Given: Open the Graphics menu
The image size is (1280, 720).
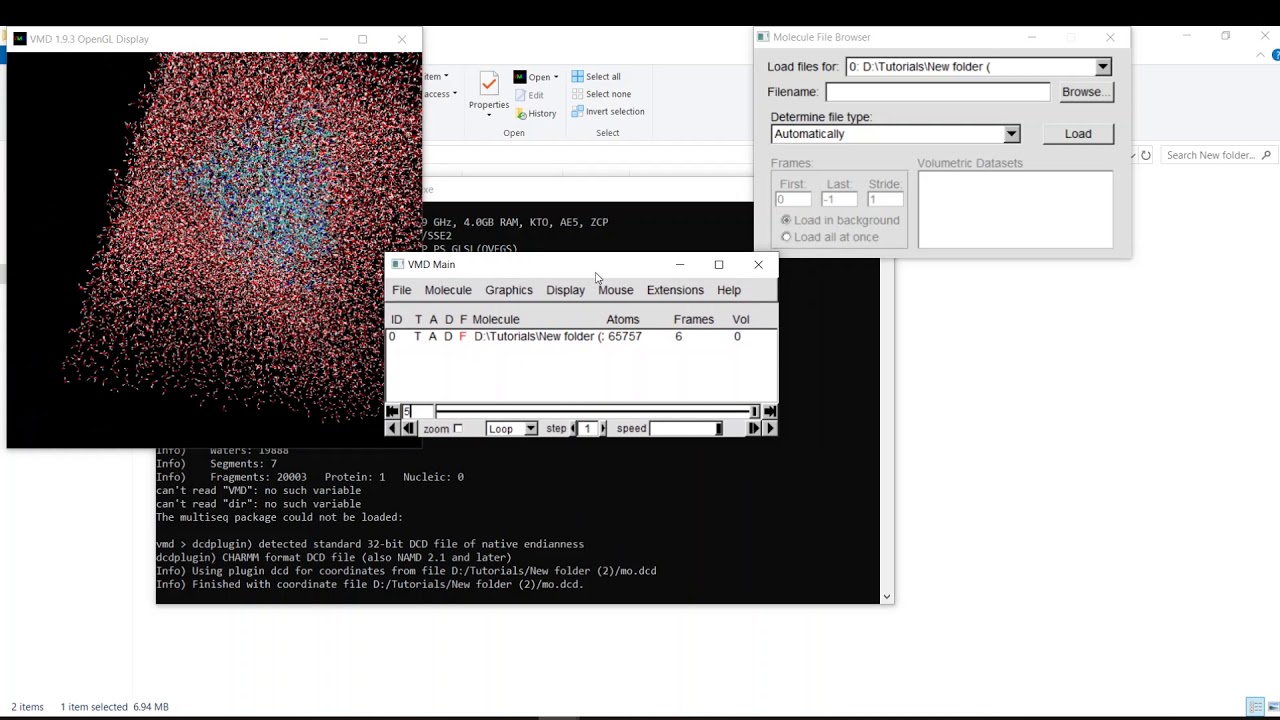Looking at the screenshot, I should click(509, 290).
